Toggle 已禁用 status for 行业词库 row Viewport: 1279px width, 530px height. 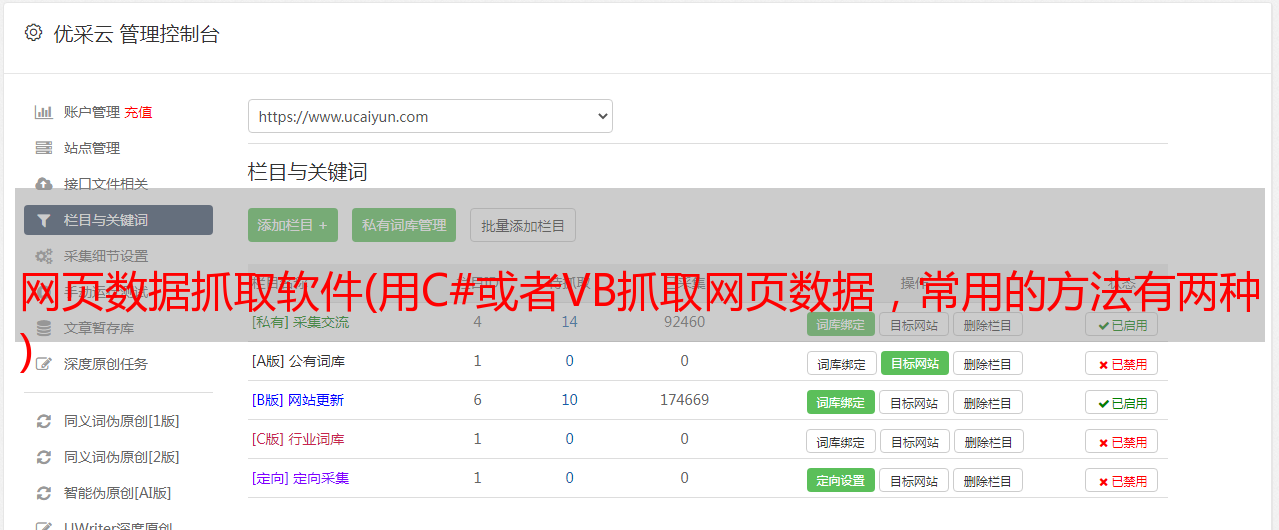click(x=1121, y=442)
